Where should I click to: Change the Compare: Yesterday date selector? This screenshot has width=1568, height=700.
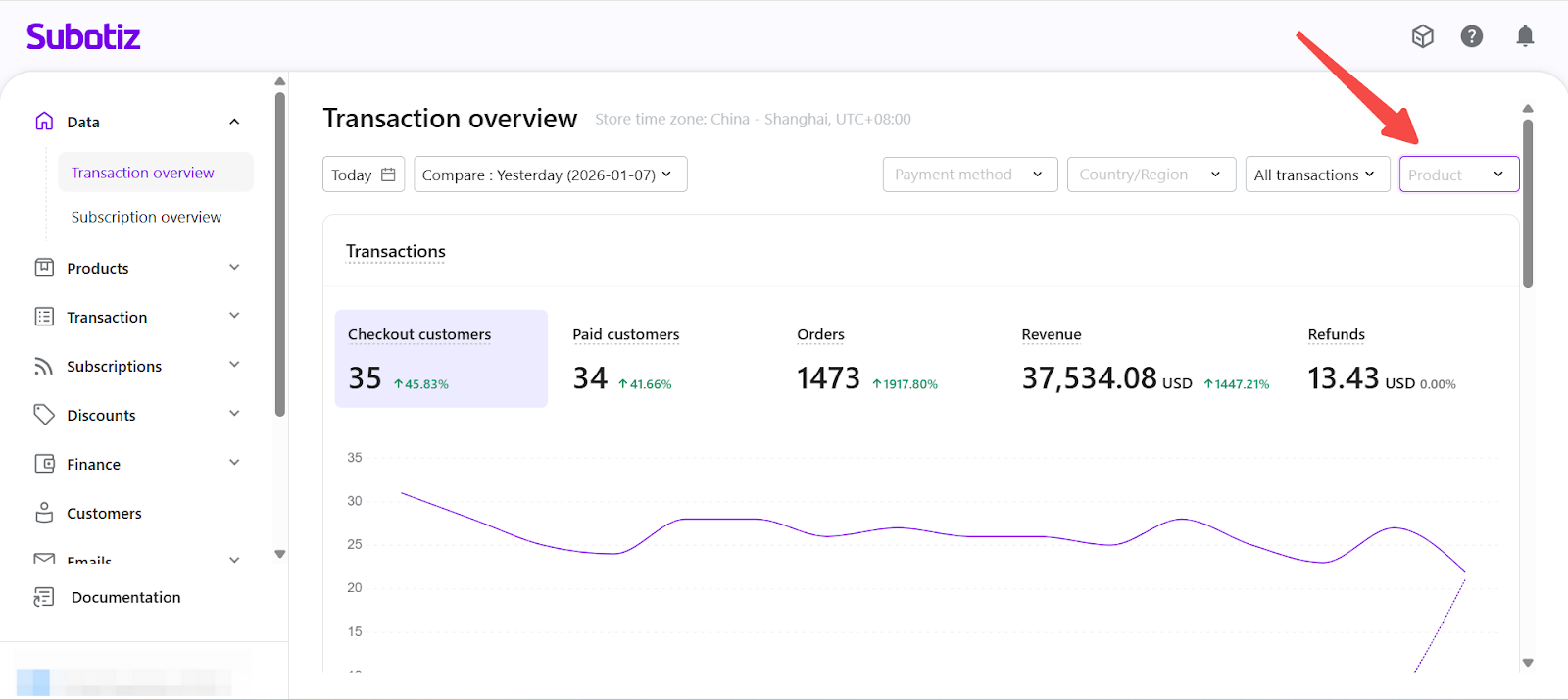tap(550, 175)
